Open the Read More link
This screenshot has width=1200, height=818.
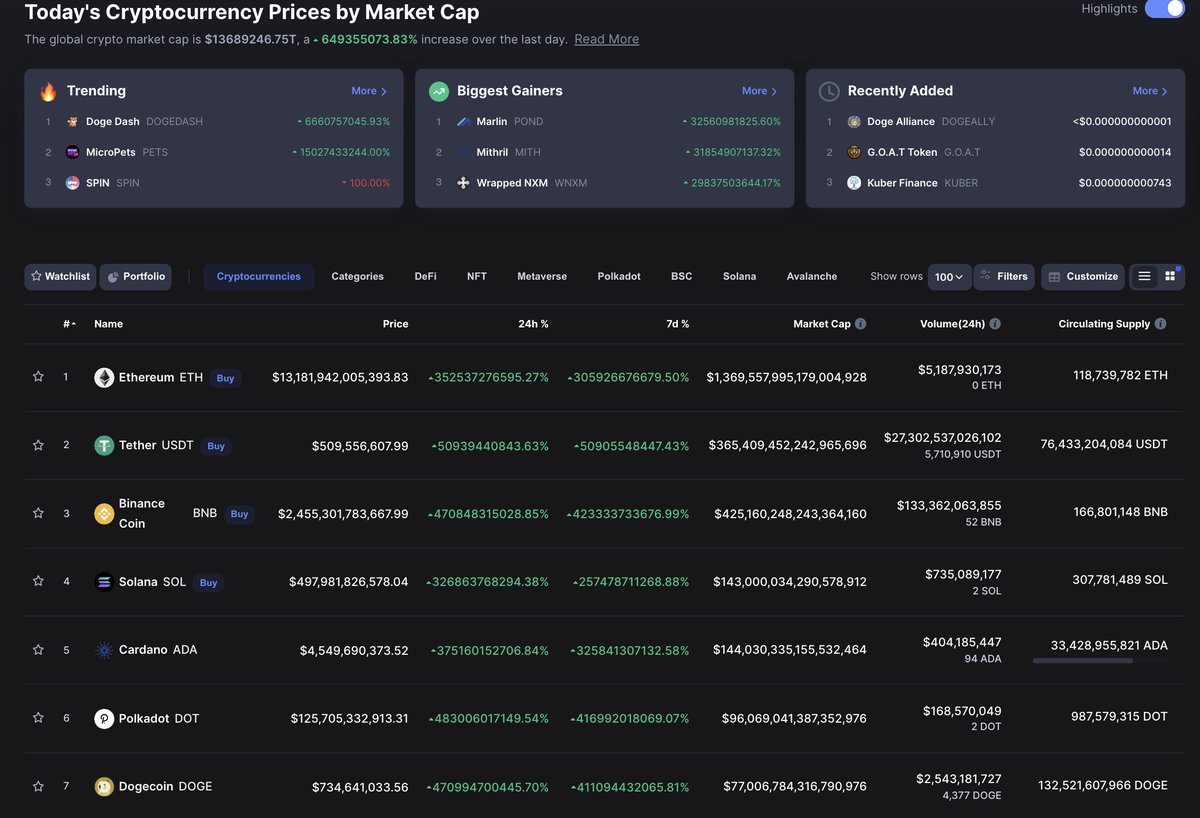pos(606,39)
